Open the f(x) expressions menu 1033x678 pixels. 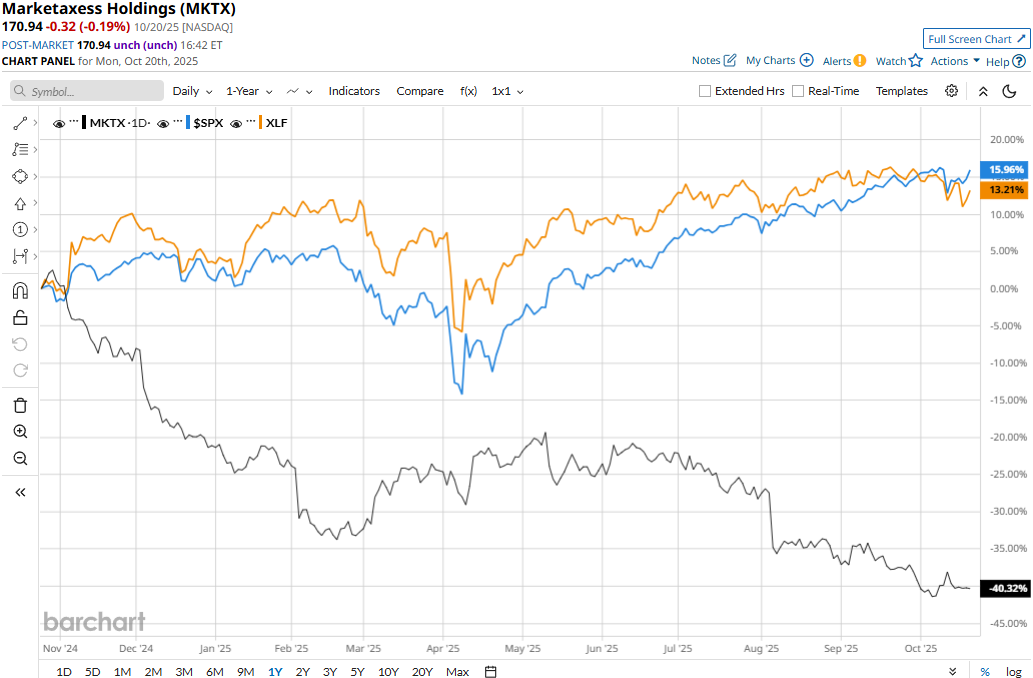(x=468, y=91)
